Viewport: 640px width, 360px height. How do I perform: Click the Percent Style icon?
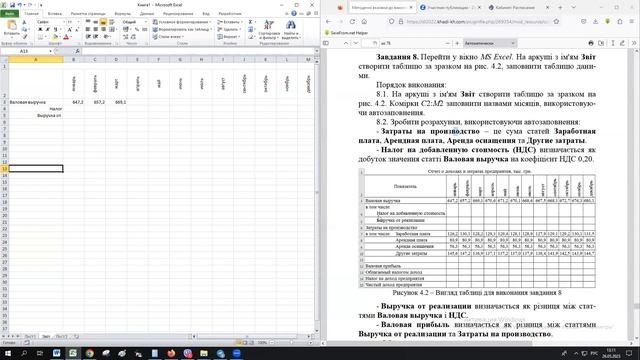tap(137, 29)
